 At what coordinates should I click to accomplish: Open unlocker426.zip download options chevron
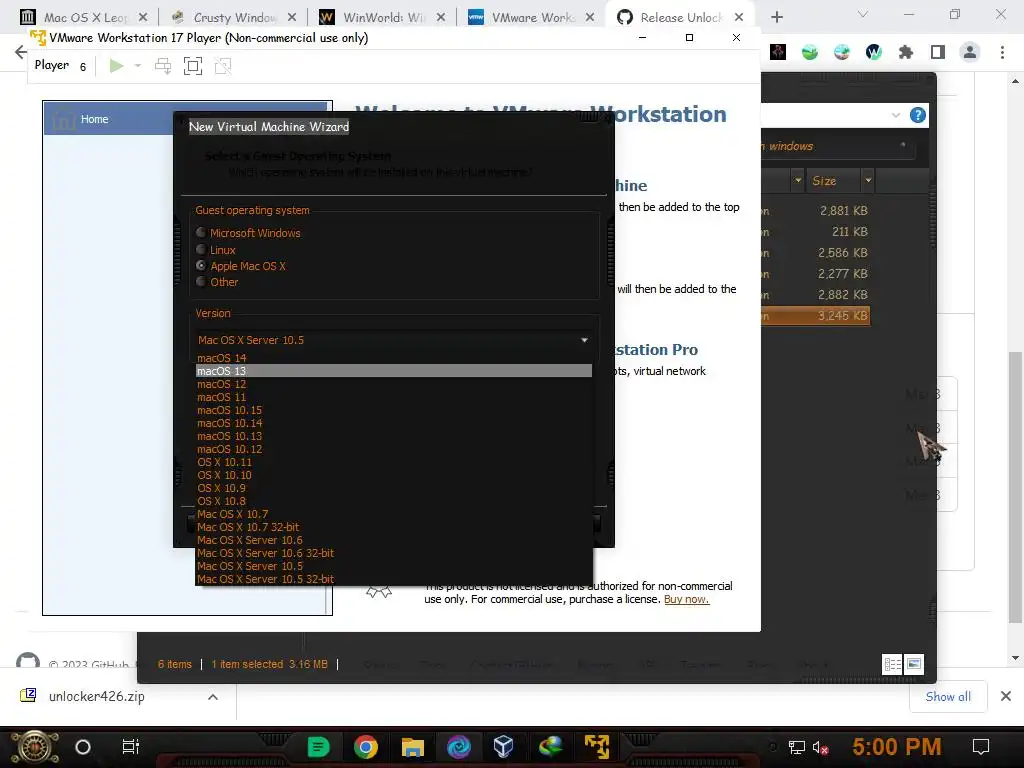[213, 697]
